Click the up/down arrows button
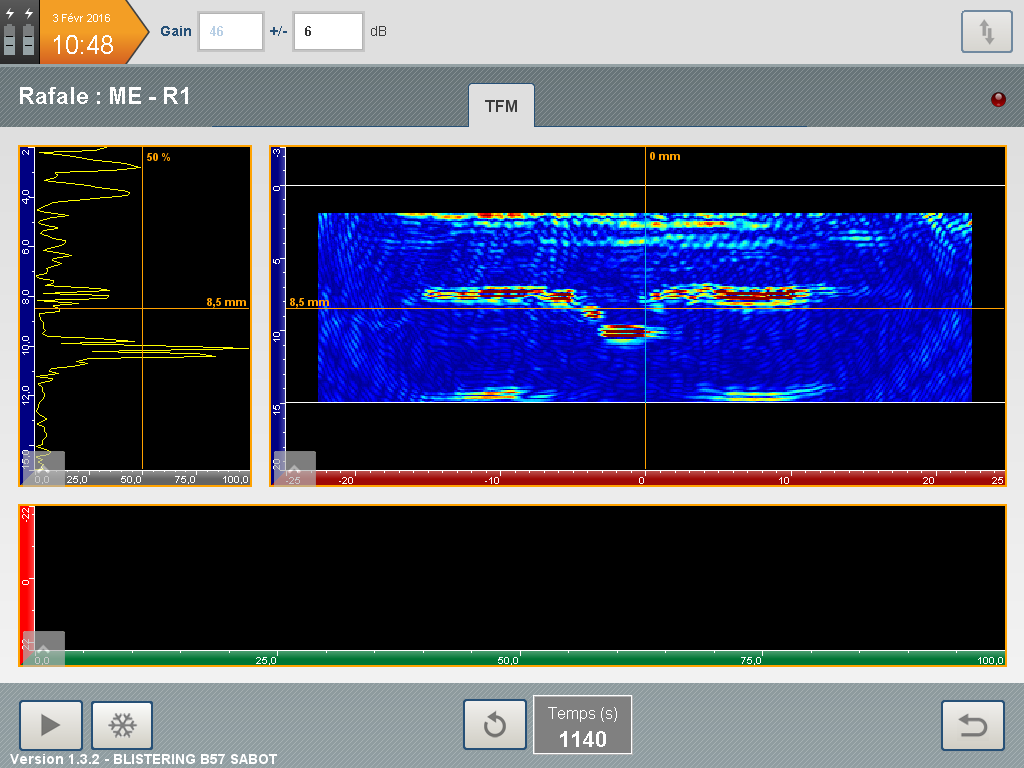Screen dimensions: 1024x768 (x=986, y=32)
